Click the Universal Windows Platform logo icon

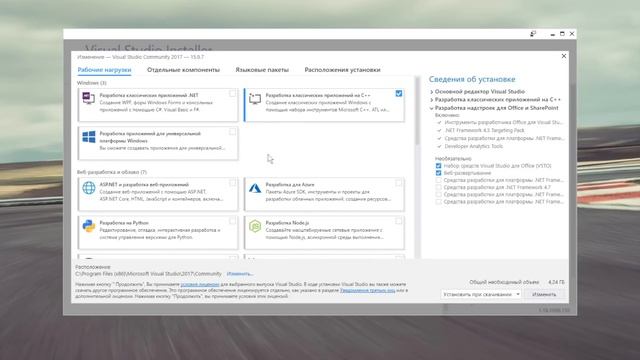89,137
